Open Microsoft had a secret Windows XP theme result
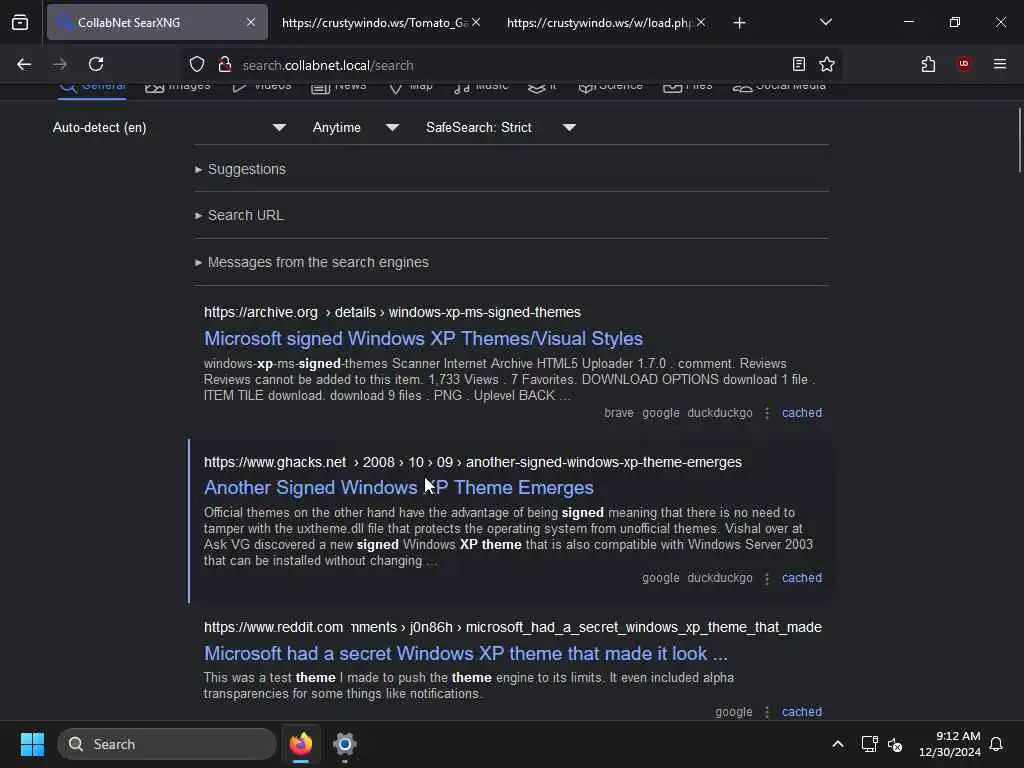 [x=466, y=653]
